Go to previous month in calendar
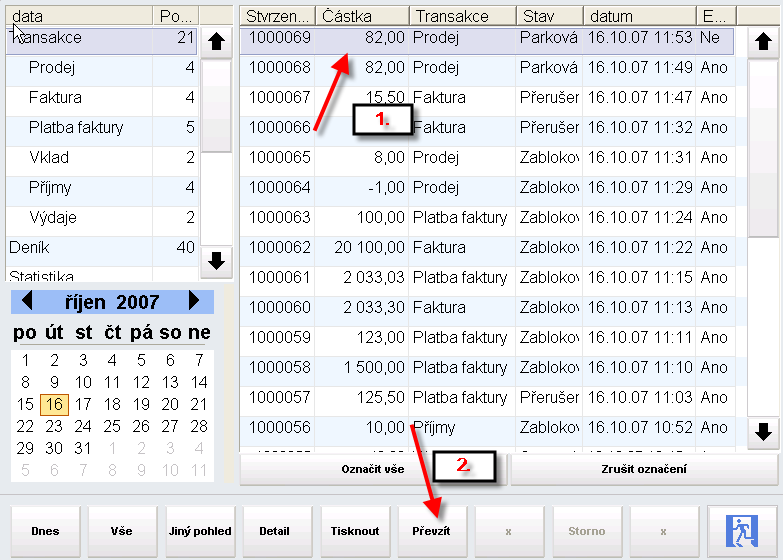 (x=27, y=301)
